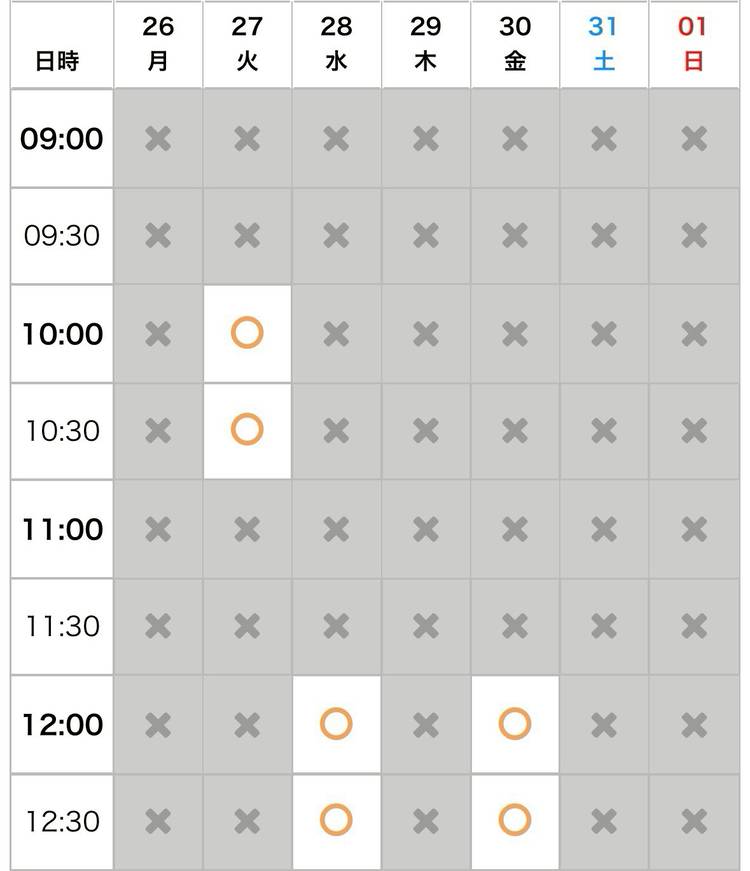The width and height of the screenshot is (750, 871).
Task: Click the 日時 header cell
Action: (x=57, y=61)
